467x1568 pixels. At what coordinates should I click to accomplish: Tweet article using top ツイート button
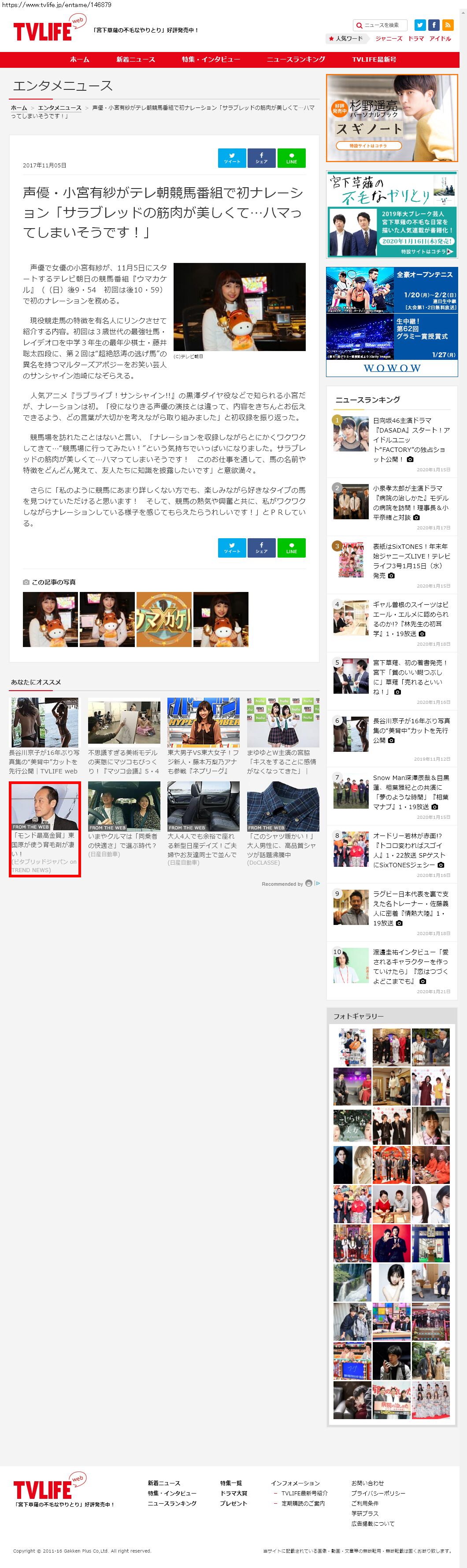[x=232, y=158]
